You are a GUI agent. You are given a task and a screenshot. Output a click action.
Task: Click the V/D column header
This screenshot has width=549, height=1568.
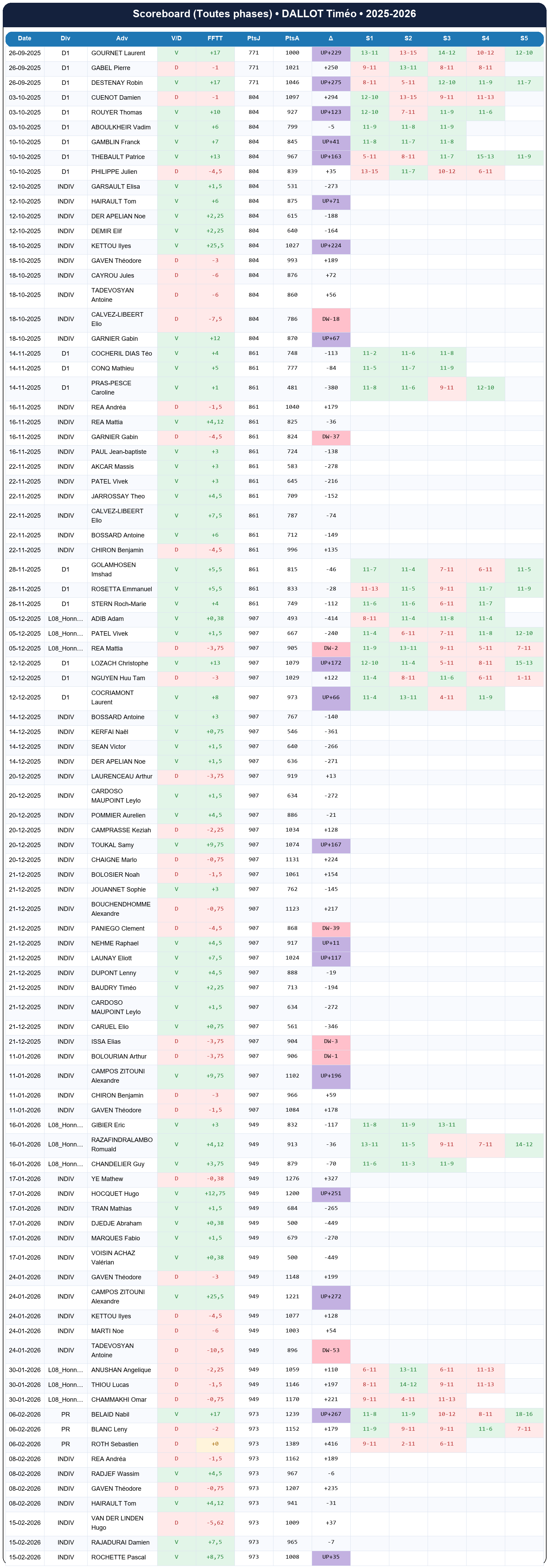177,38
